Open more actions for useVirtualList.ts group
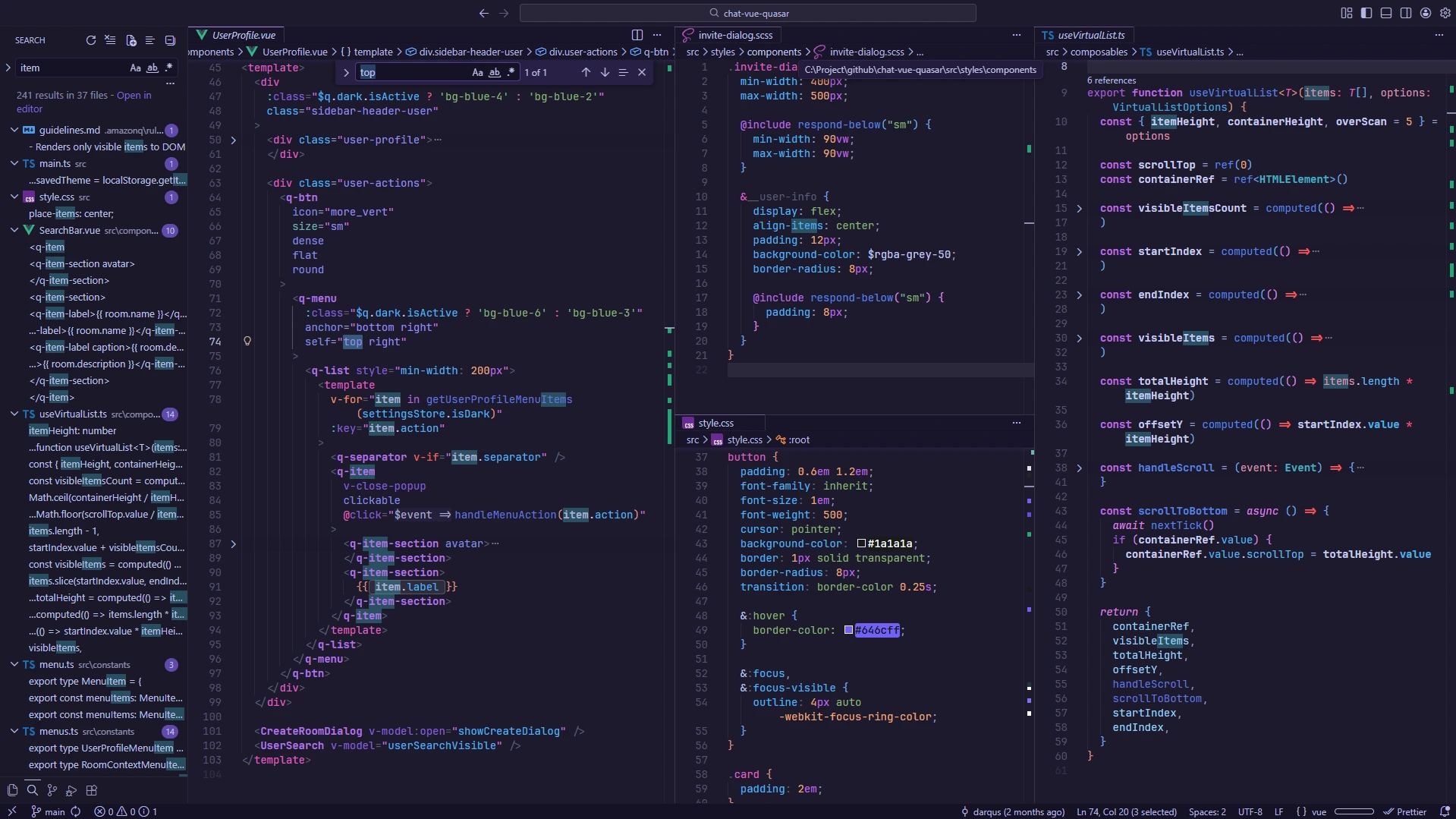 [x=1439, y=35]
